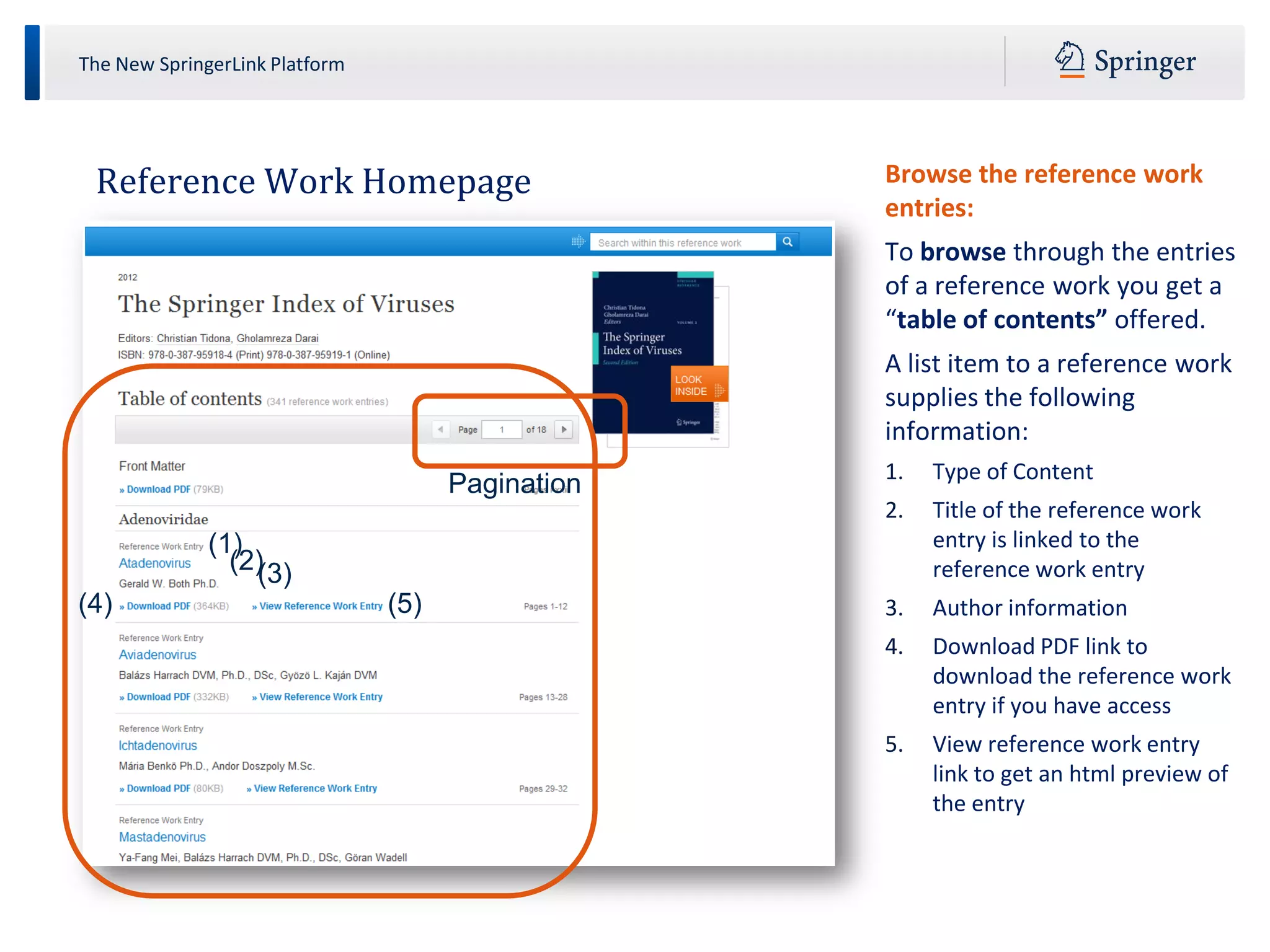View Reference Work Entry for Aviadenovirus

point(320,697)
